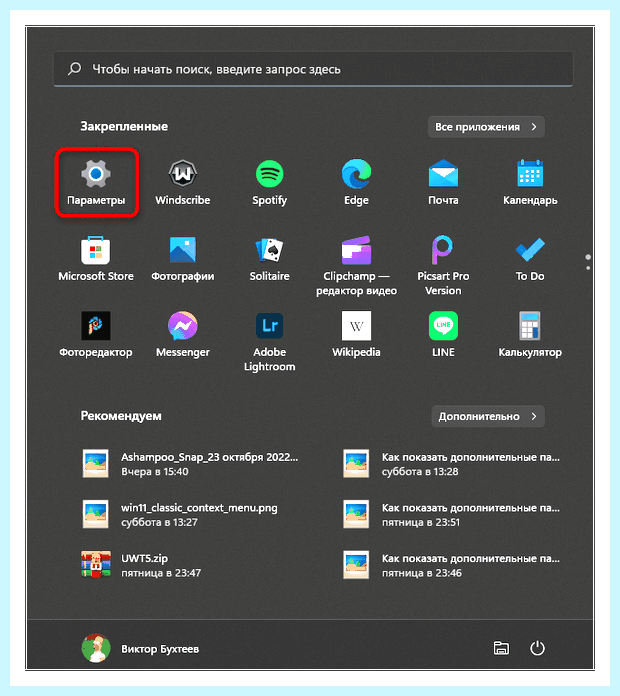Open the Календарь app

(x=530, y=182)
